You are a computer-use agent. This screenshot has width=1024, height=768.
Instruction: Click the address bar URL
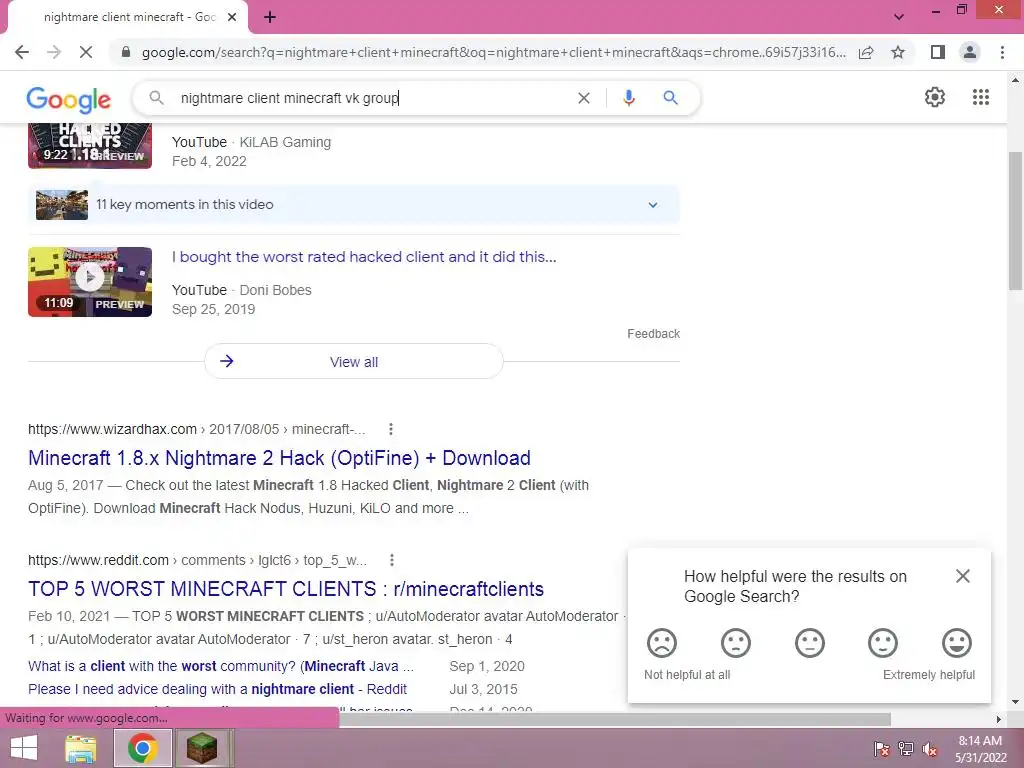point(494,52)
